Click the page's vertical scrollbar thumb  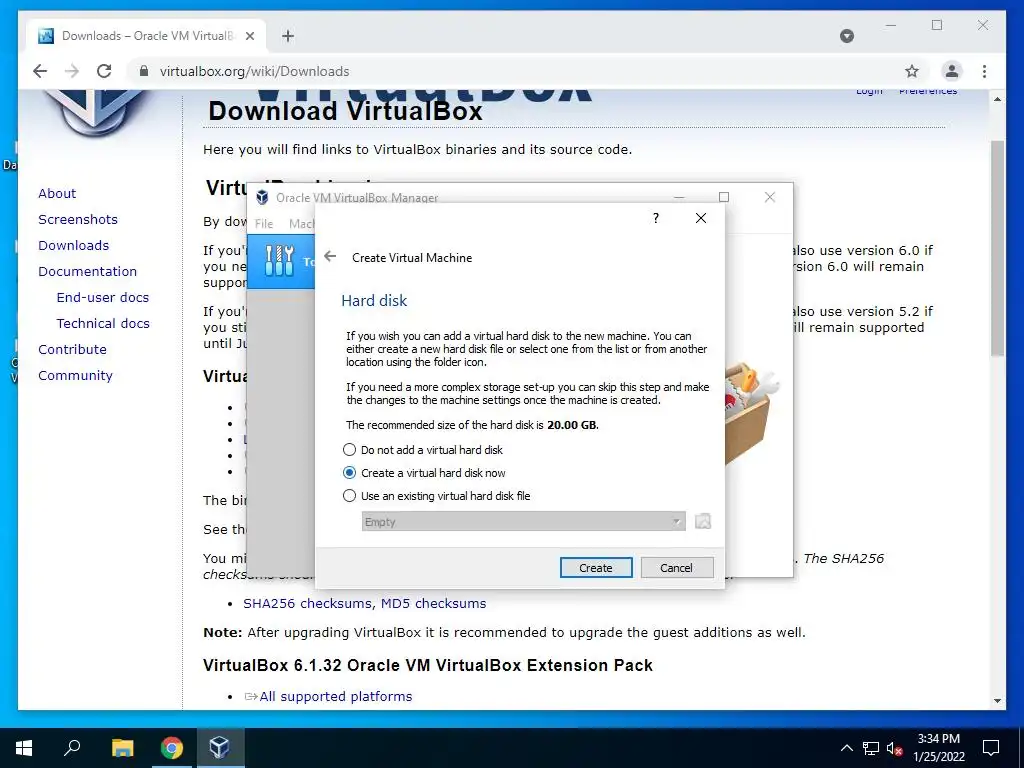coord(997,248)
